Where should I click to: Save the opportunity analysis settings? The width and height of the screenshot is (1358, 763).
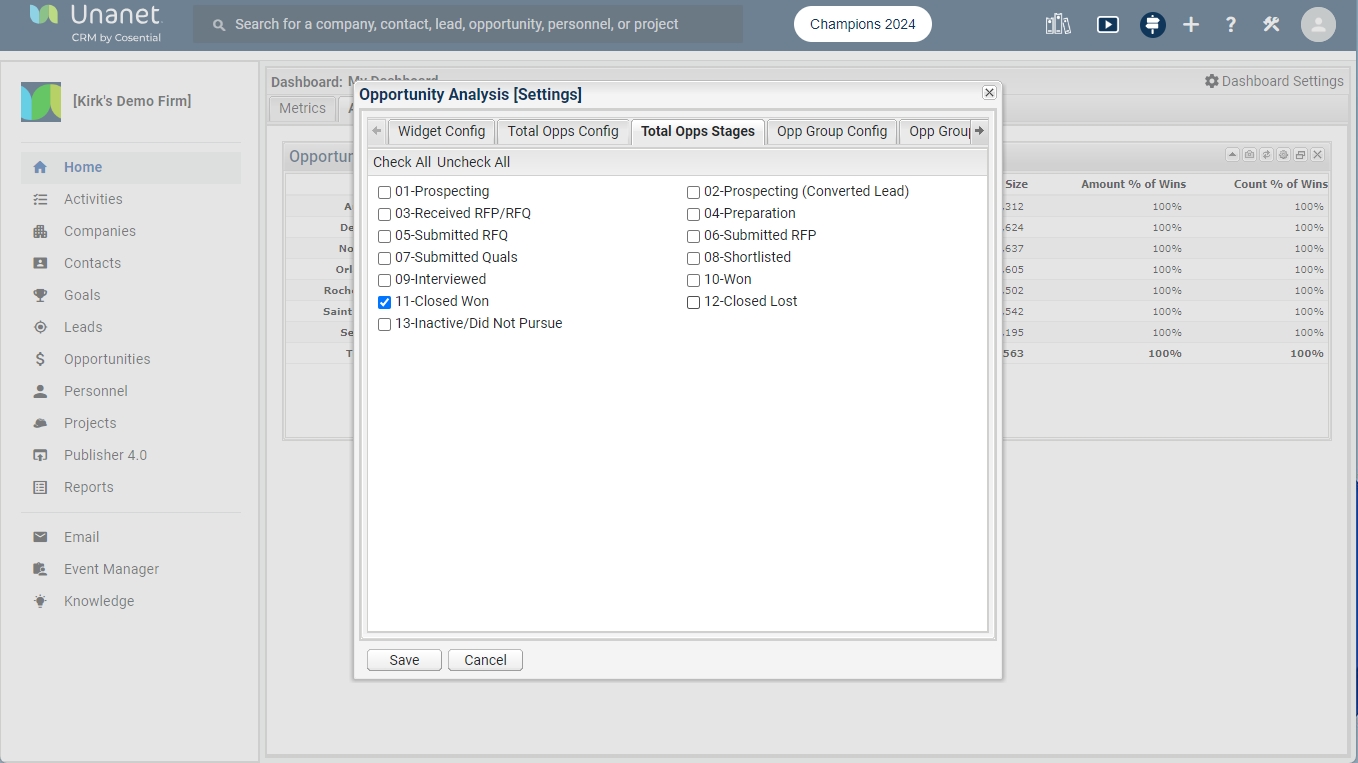click(x=404, y=660)
